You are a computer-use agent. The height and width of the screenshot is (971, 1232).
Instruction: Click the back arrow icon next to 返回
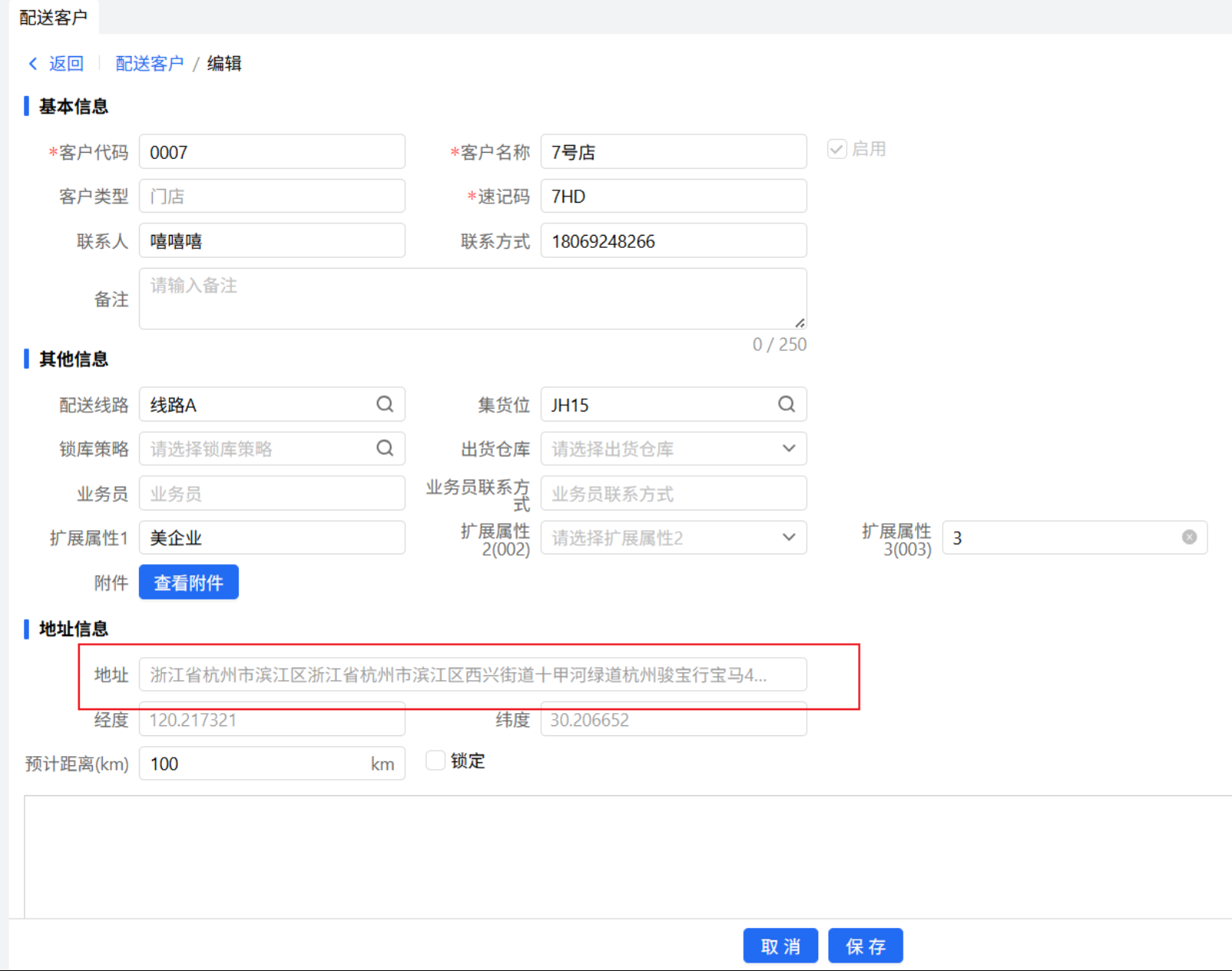pyautogui.click(x=33, y=64)
